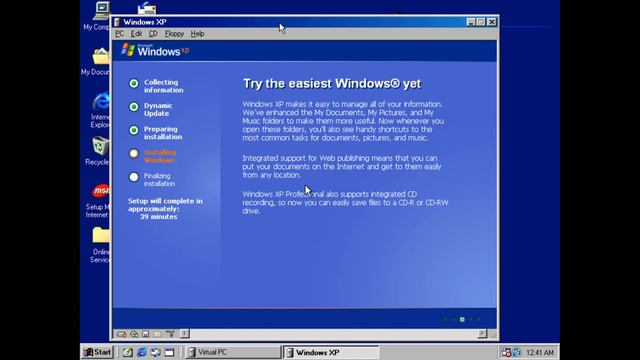Click the shared folder status icon in status bar
The height and width of the screenshot is (360, 640).
tap(157, 334)
